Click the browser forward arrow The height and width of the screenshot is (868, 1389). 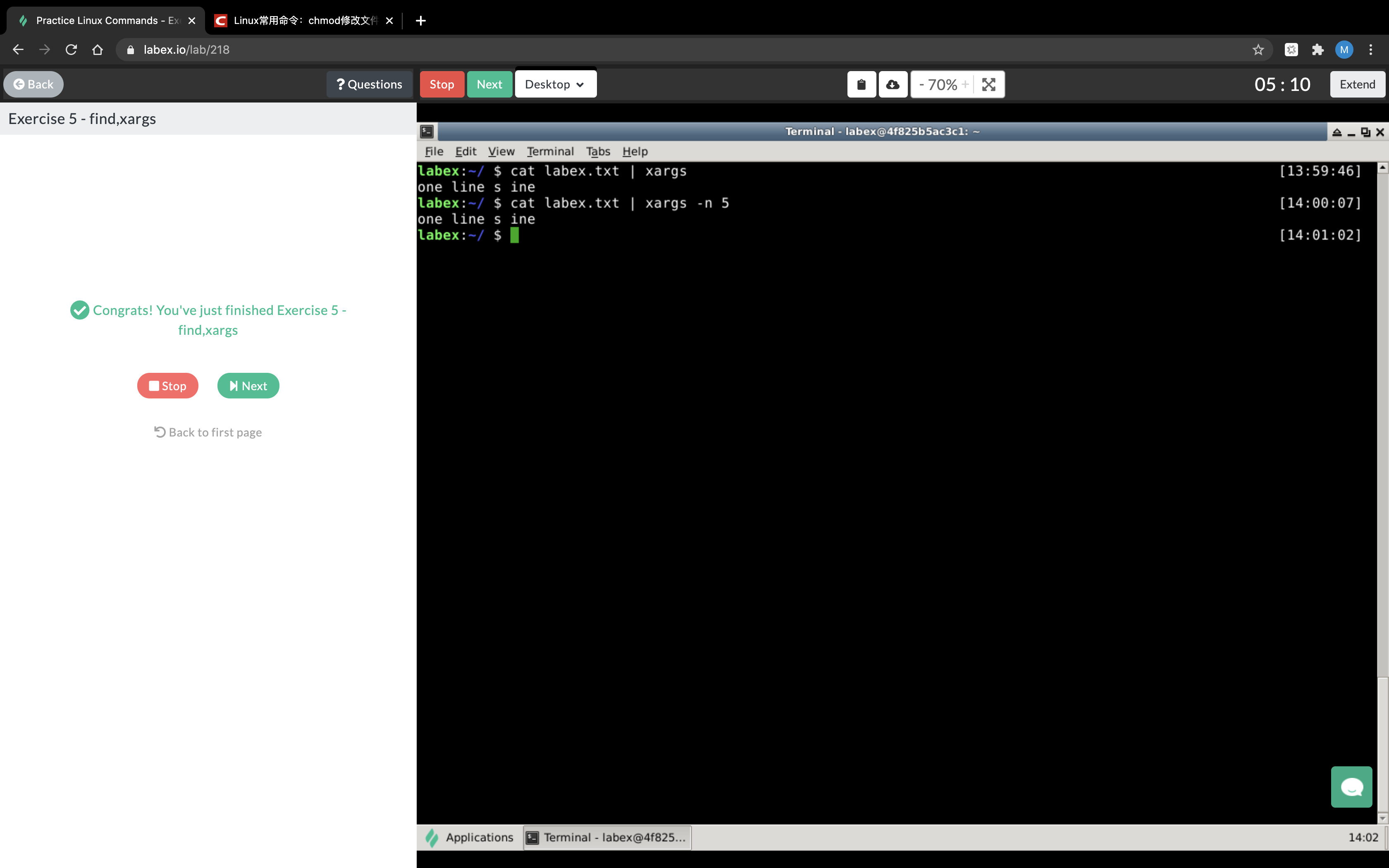pos(44,50)
